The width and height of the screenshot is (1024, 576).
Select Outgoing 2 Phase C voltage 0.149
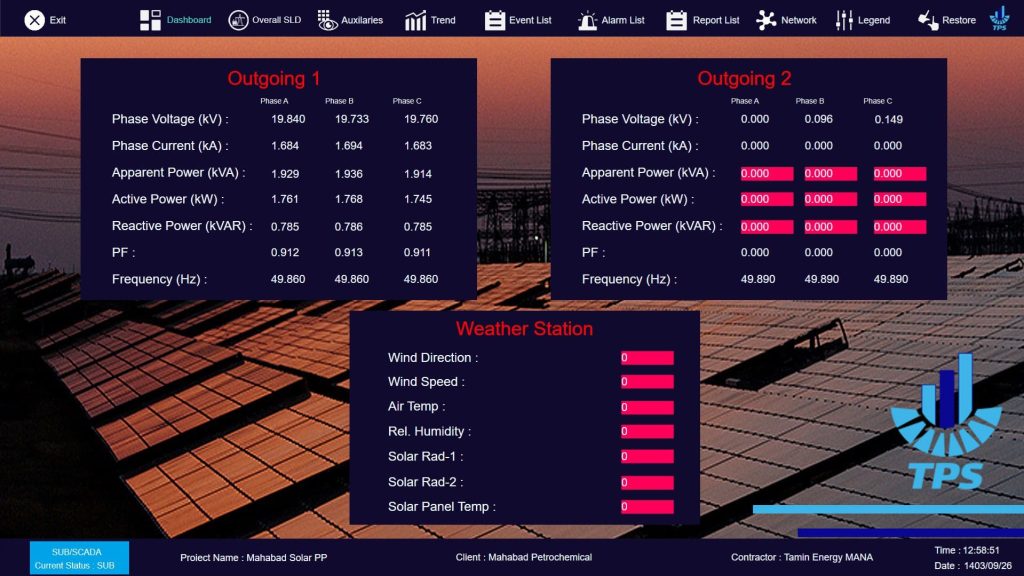point(888,119)
